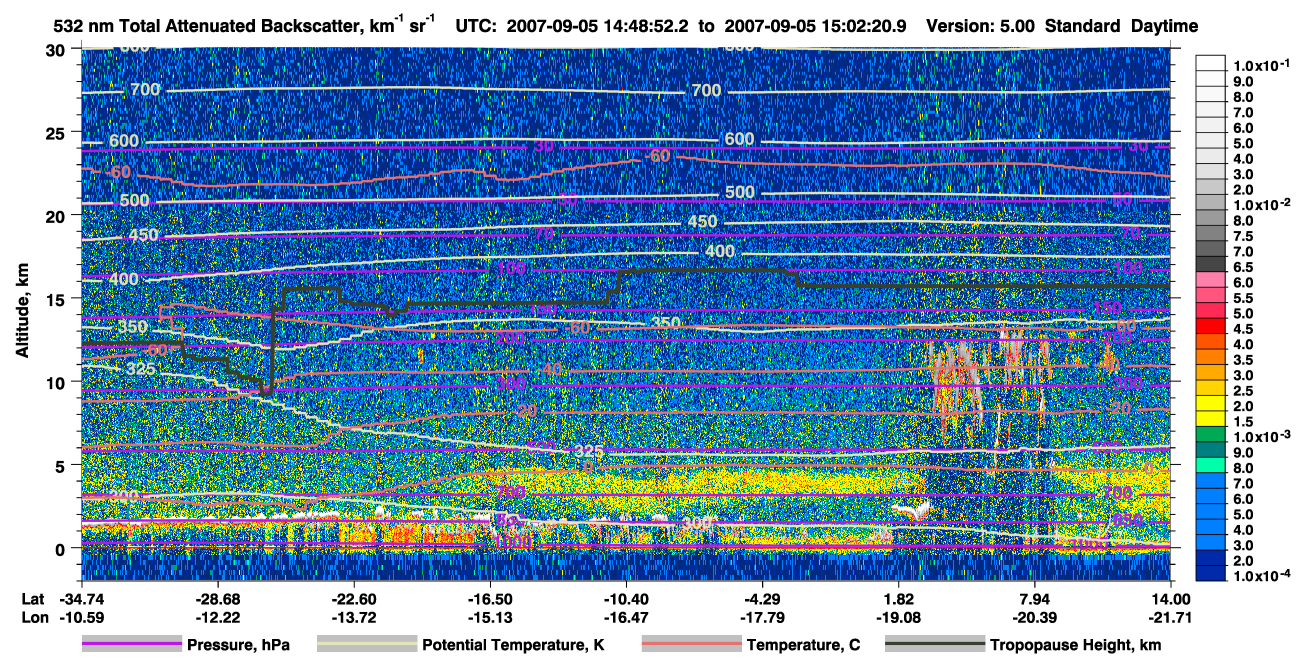Click the longitude value '-15.13'

pos(490,617)
